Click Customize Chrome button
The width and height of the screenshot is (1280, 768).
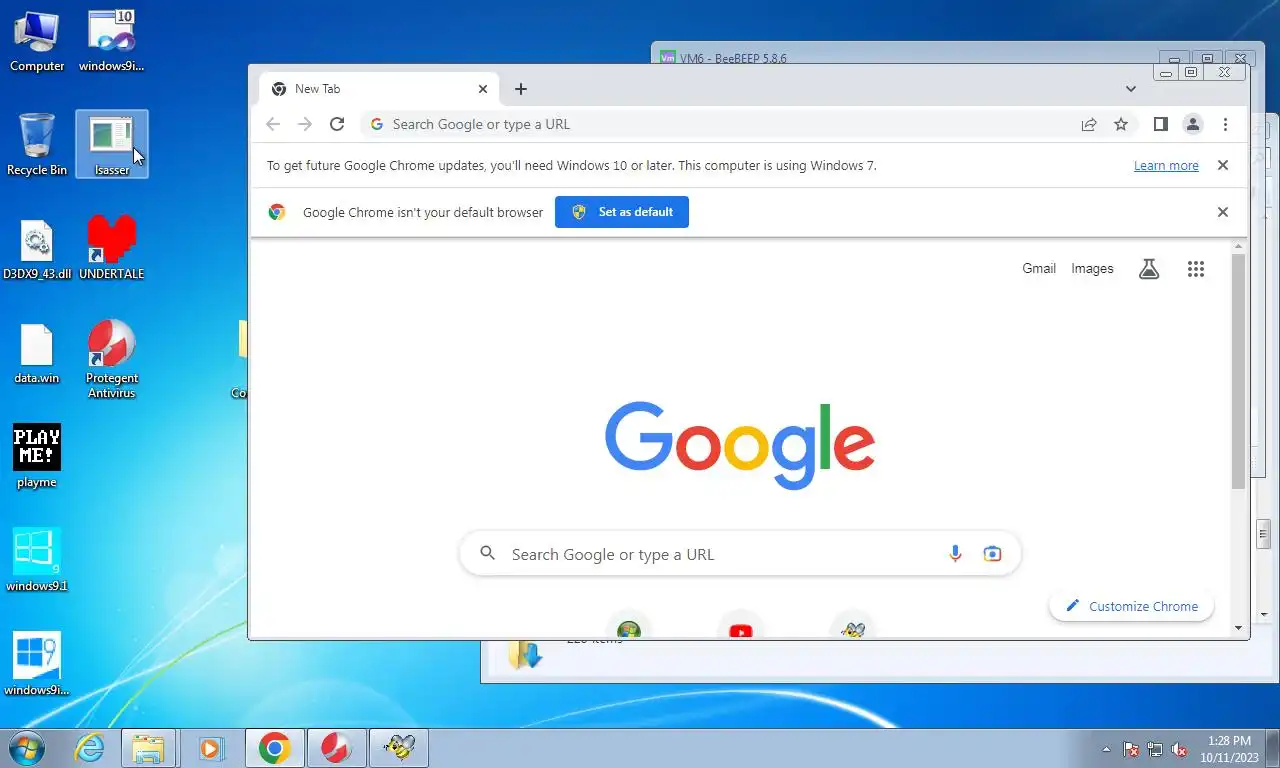pyautogui.click(x=1132, y=606)
